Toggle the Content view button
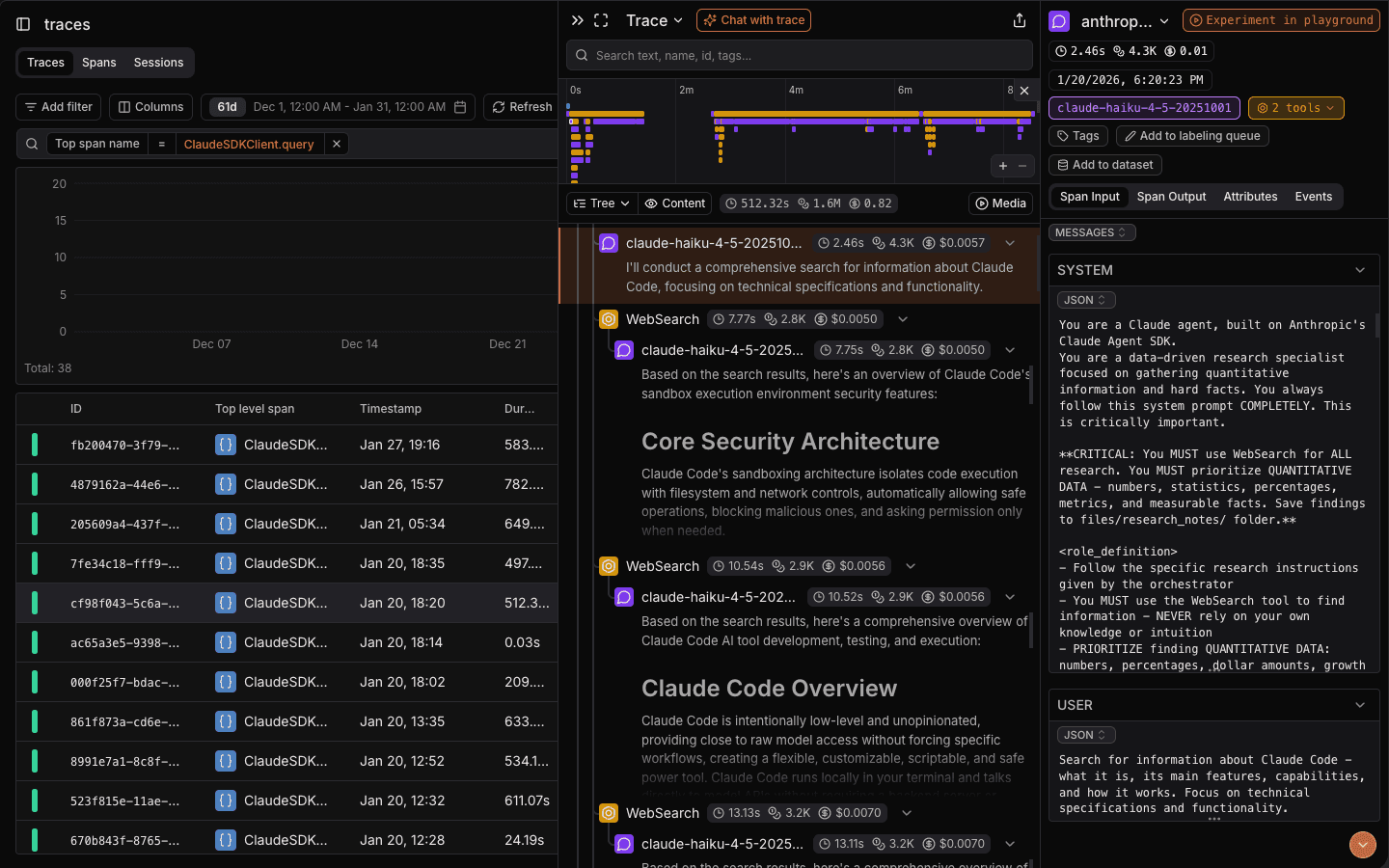 [675, 203]
